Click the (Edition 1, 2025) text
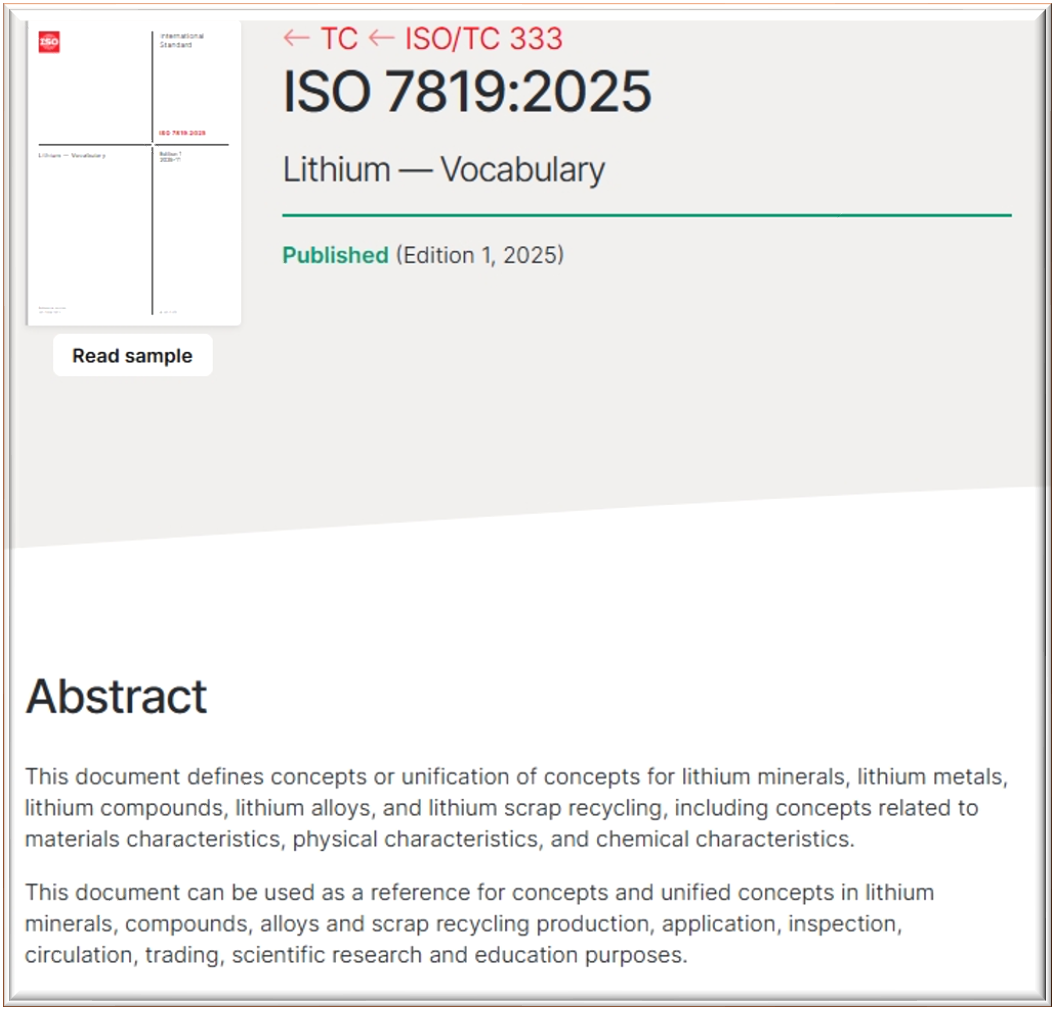Screen dimensions: 1054x1010 point(480,255)
